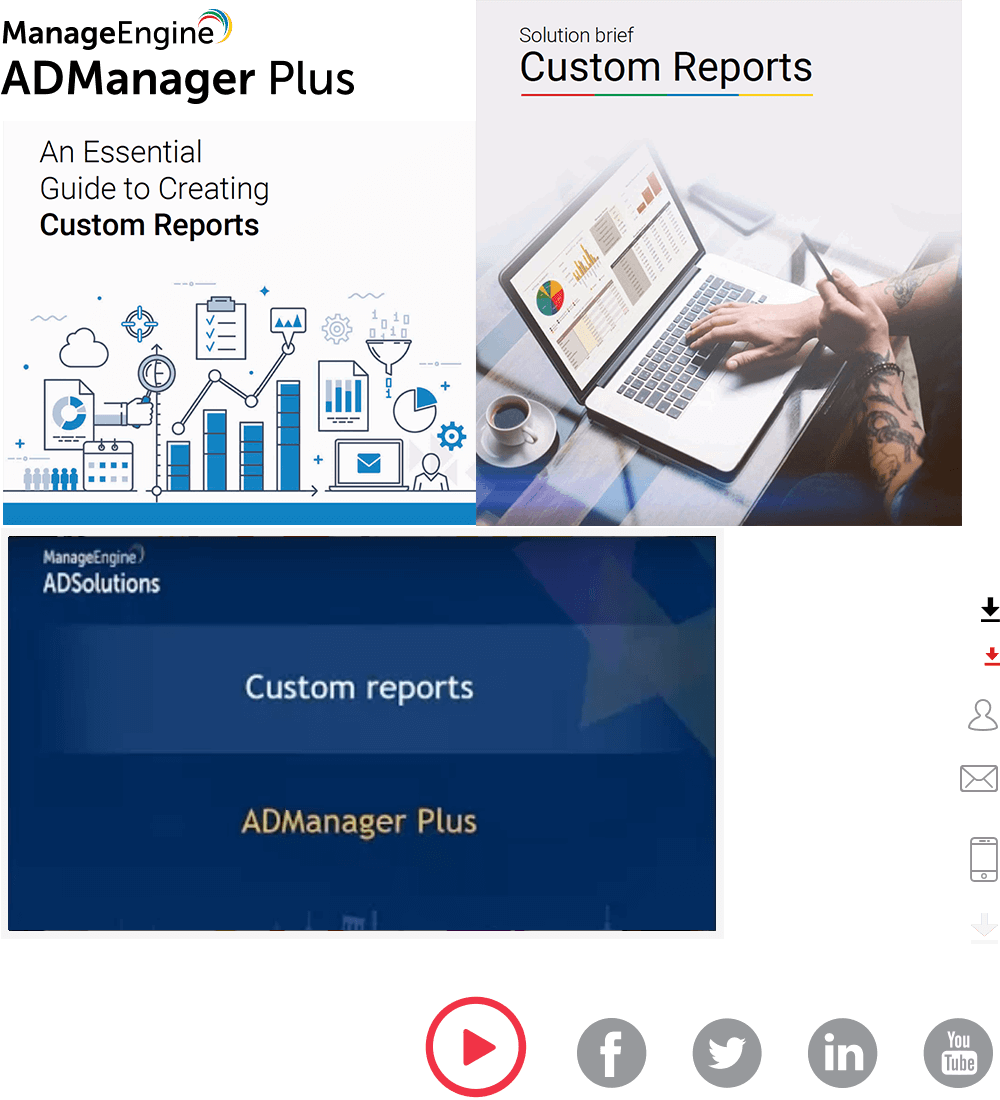This screenshot has height=1100, width=1000.
Task: Click the 'Custom reports' text in the video
Action: [x=359, y=688]
